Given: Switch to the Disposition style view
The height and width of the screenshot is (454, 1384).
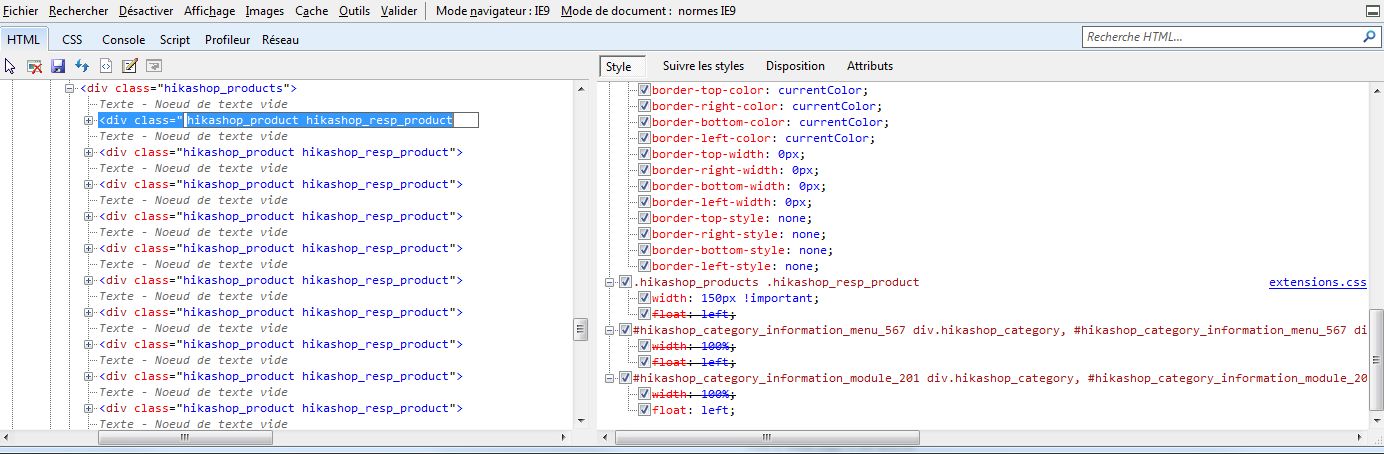Looking at the screenshot, I should pos(795,66).
